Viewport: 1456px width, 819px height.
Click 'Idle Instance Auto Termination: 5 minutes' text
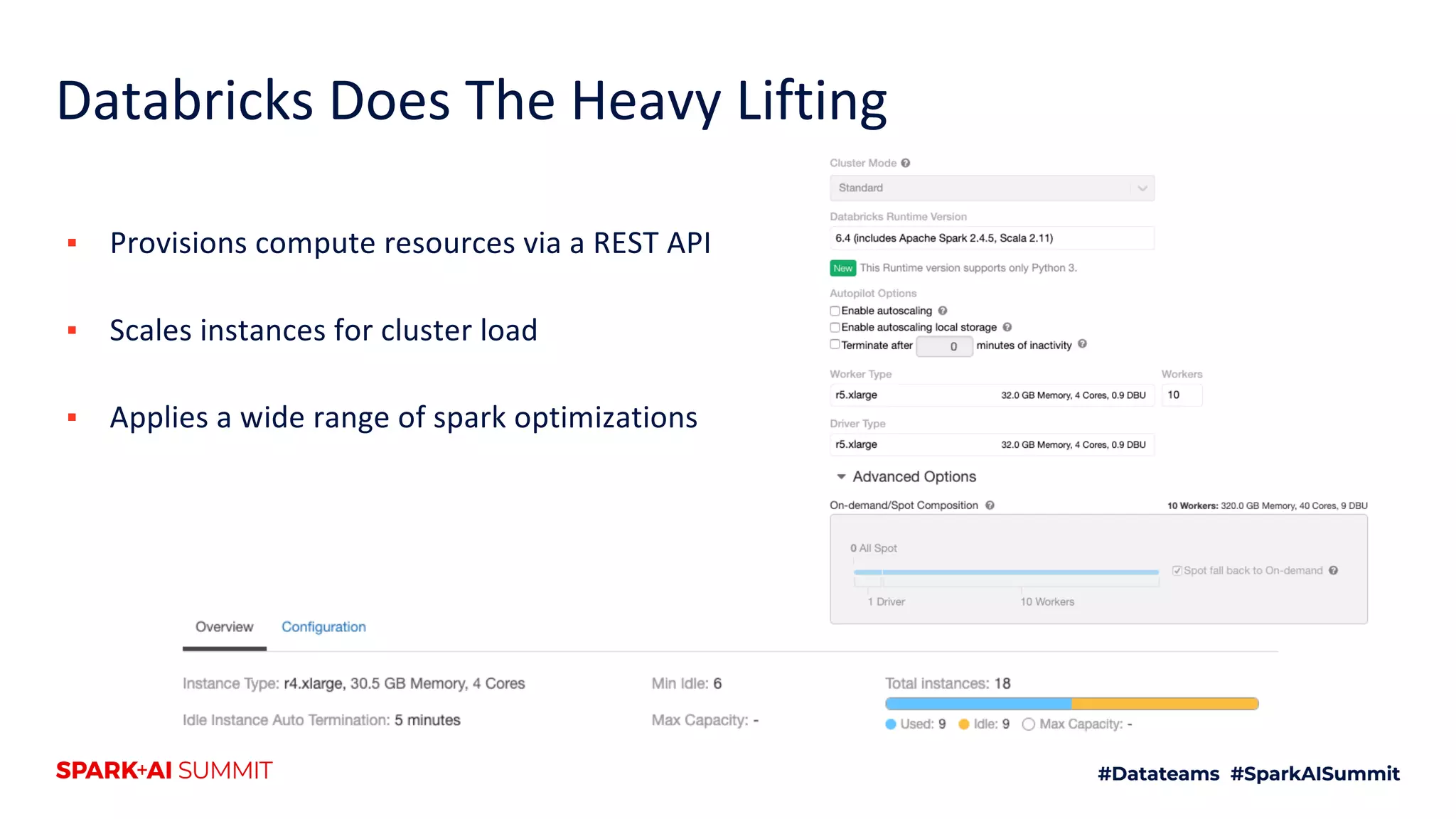pos(321,720)
